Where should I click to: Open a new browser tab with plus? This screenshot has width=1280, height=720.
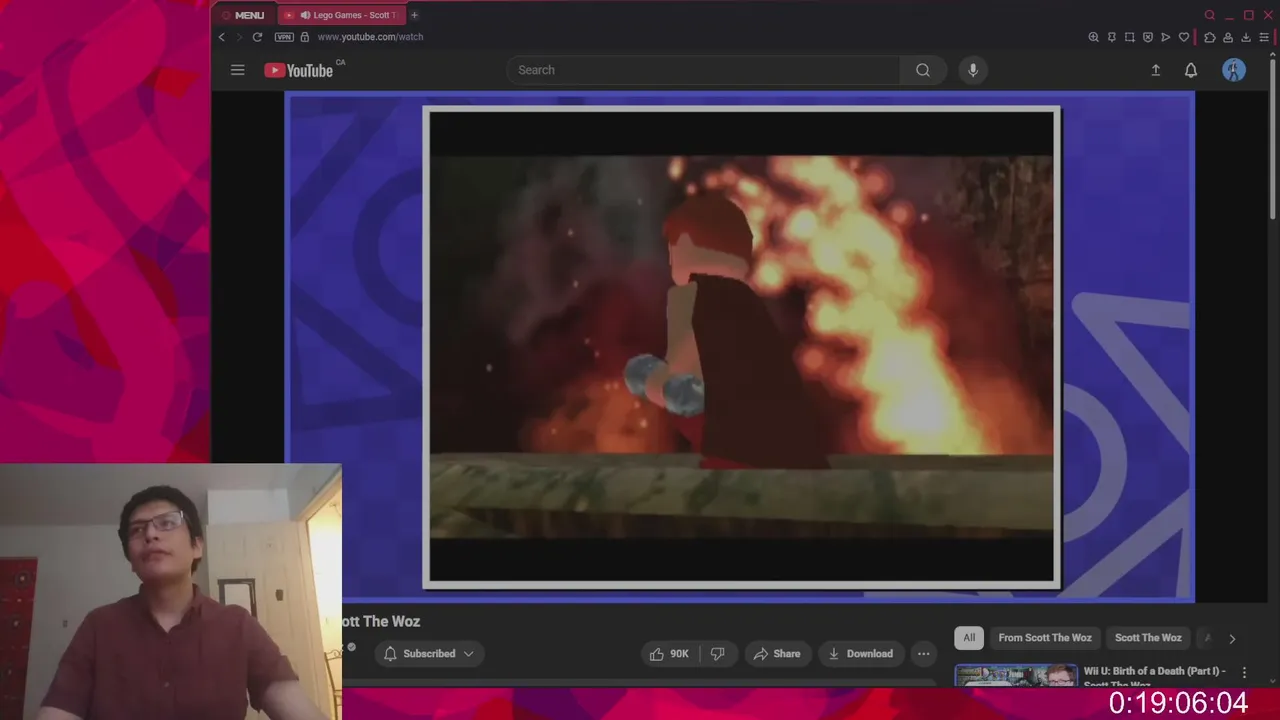click(414, 15)
